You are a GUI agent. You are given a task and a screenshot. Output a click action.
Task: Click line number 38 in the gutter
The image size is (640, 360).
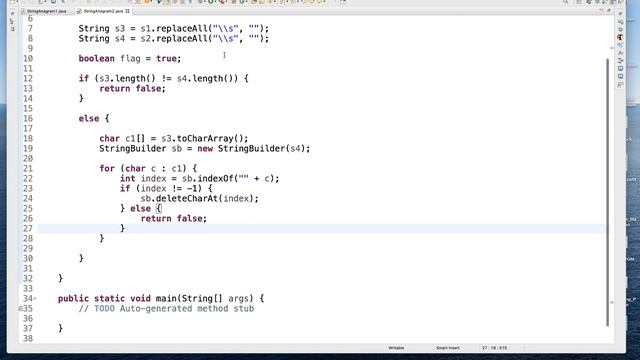28,339
